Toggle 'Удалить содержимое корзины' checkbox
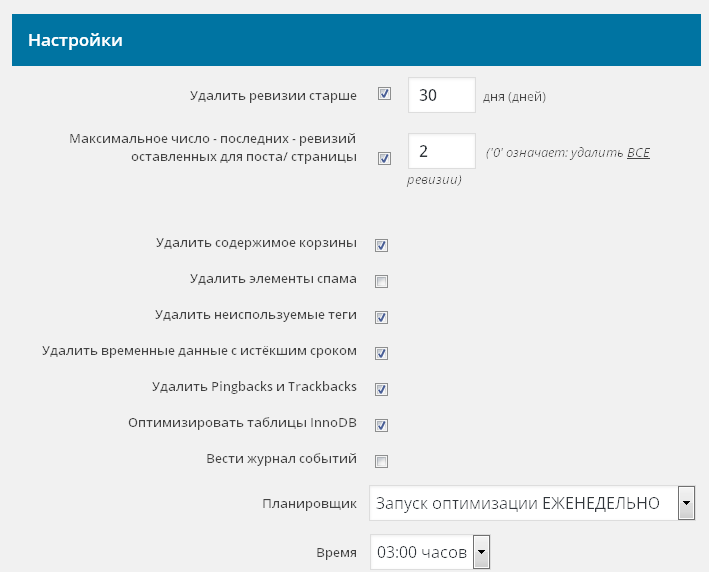This screenshot has height=572, width=709. pyautogui.click(x=381, y=245)
